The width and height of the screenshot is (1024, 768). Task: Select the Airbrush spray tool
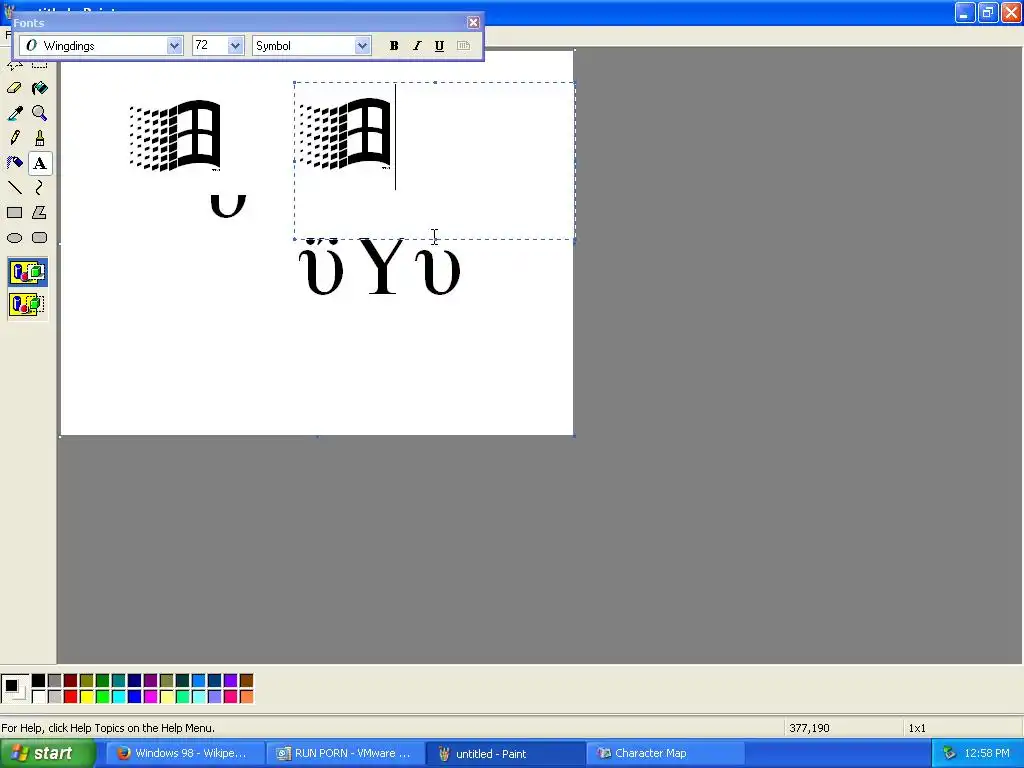coord(14,163)
